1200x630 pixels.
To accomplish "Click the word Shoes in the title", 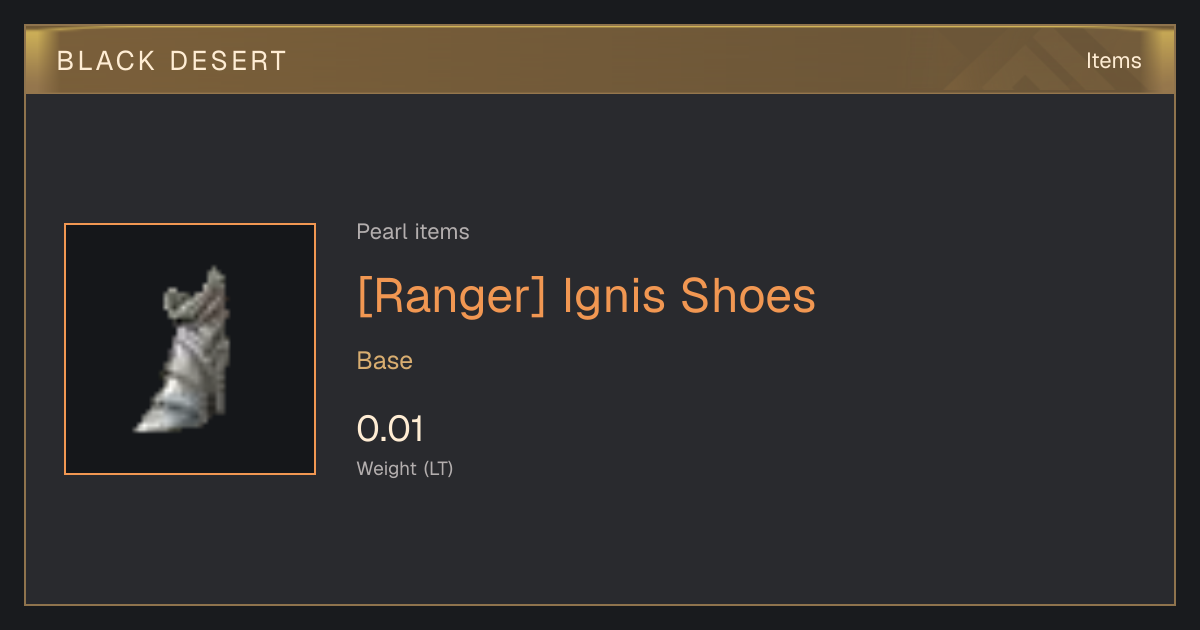I will click(x=748, y=296).
